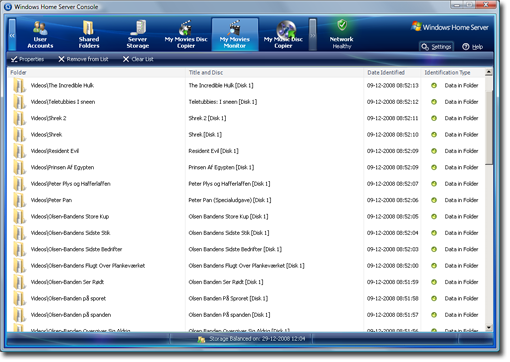Click Properties in the toolbar
510x362 pixels.
(x=27, y=59)
